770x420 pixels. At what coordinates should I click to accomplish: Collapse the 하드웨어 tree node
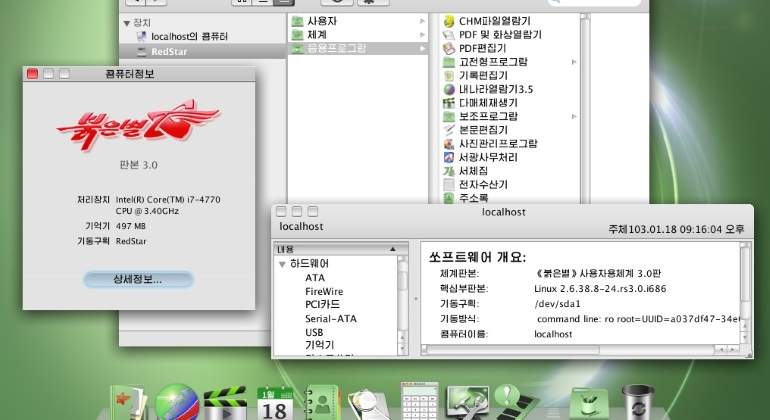click(282, 264)
